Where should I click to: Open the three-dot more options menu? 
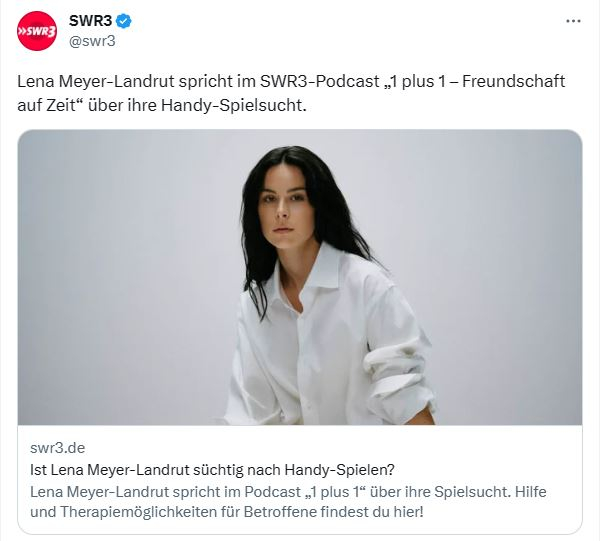(x=573, y=21)
